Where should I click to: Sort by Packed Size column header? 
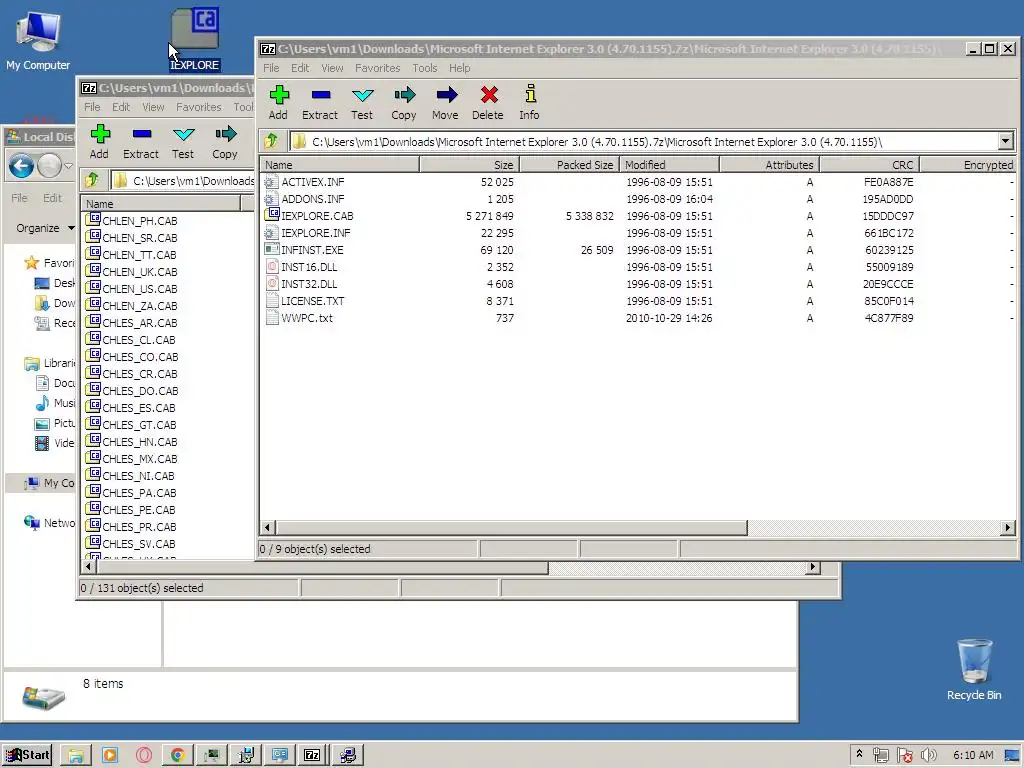[x=569, y=165]
